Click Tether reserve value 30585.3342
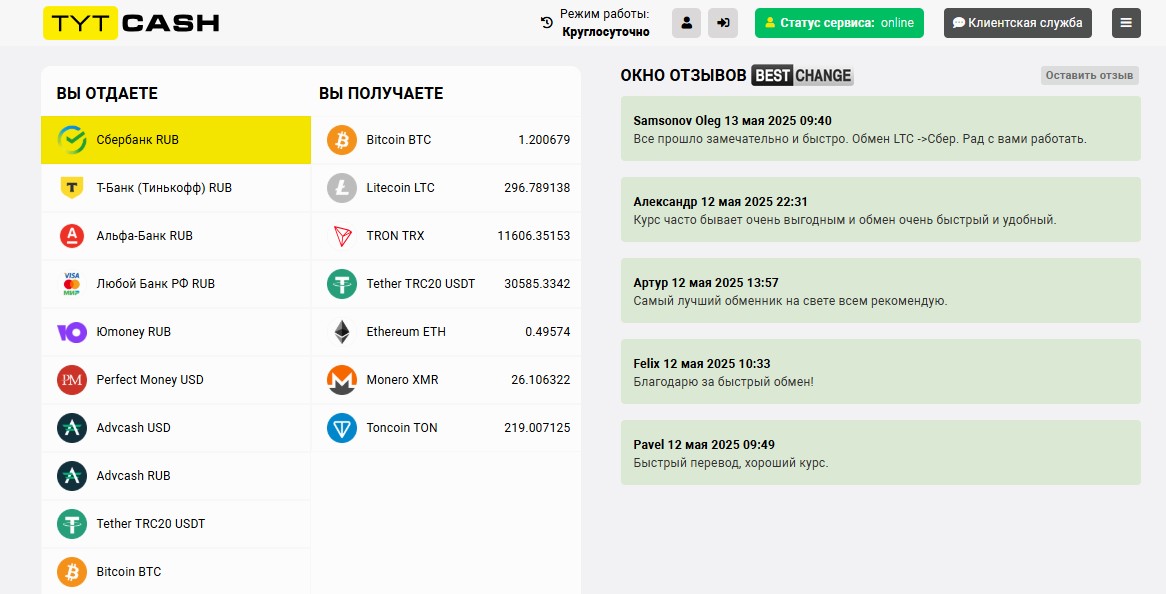The image size is (1166, 594). [x=537, y=283]
